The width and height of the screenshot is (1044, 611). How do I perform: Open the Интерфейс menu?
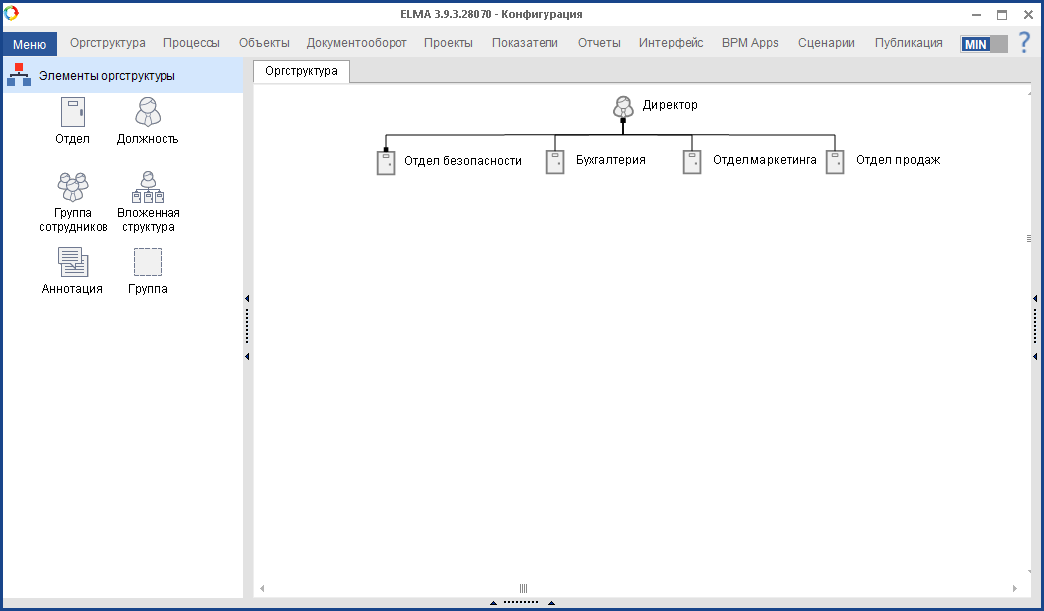[x=671, y=43]
